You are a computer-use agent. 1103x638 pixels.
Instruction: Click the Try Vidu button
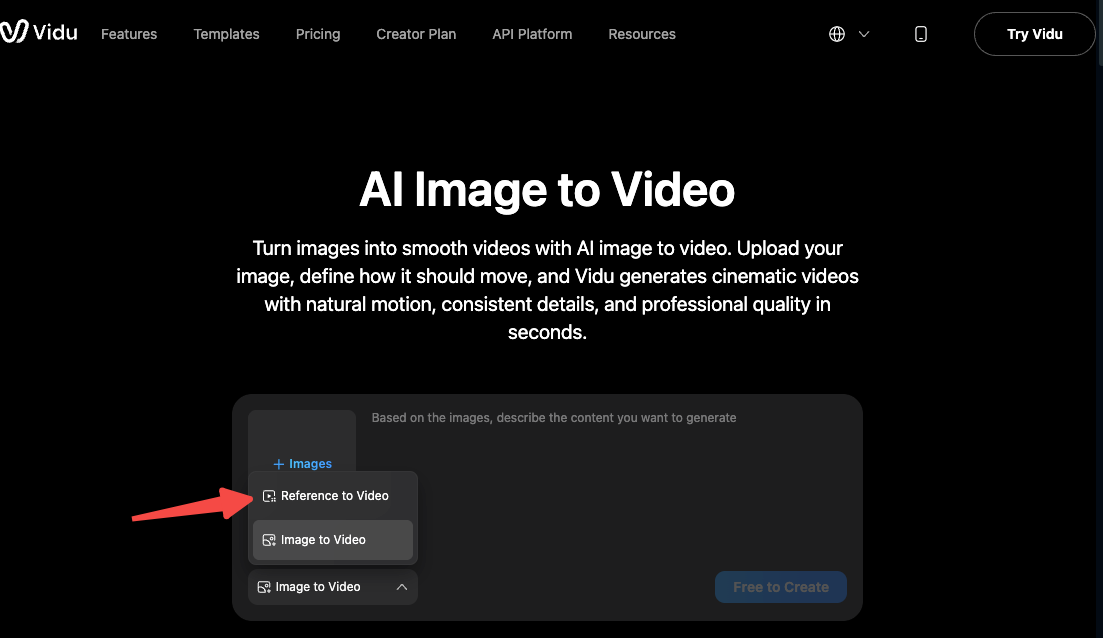click(x=1034, y=34)
